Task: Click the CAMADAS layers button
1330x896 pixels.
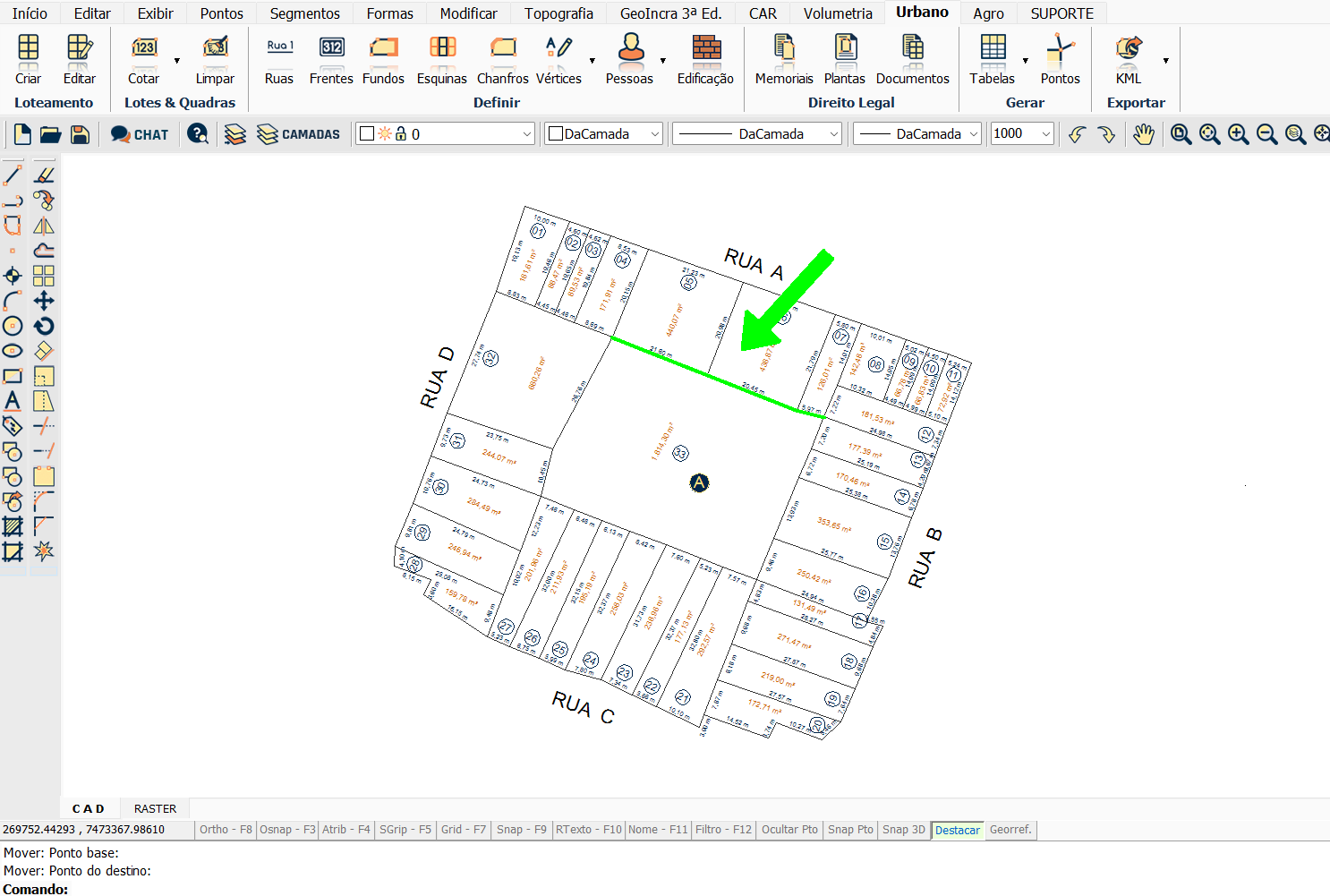Action: (298, 134)
